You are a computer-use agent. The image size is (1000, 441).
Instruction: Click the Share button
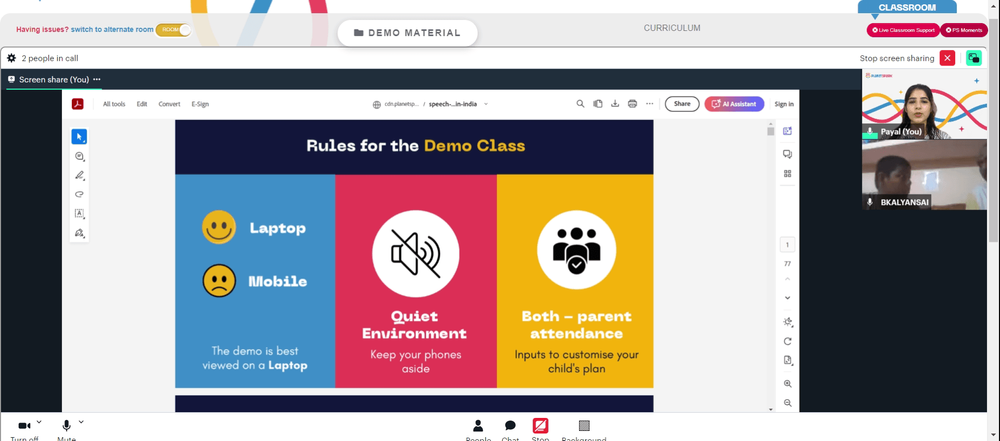pos(682,104)
